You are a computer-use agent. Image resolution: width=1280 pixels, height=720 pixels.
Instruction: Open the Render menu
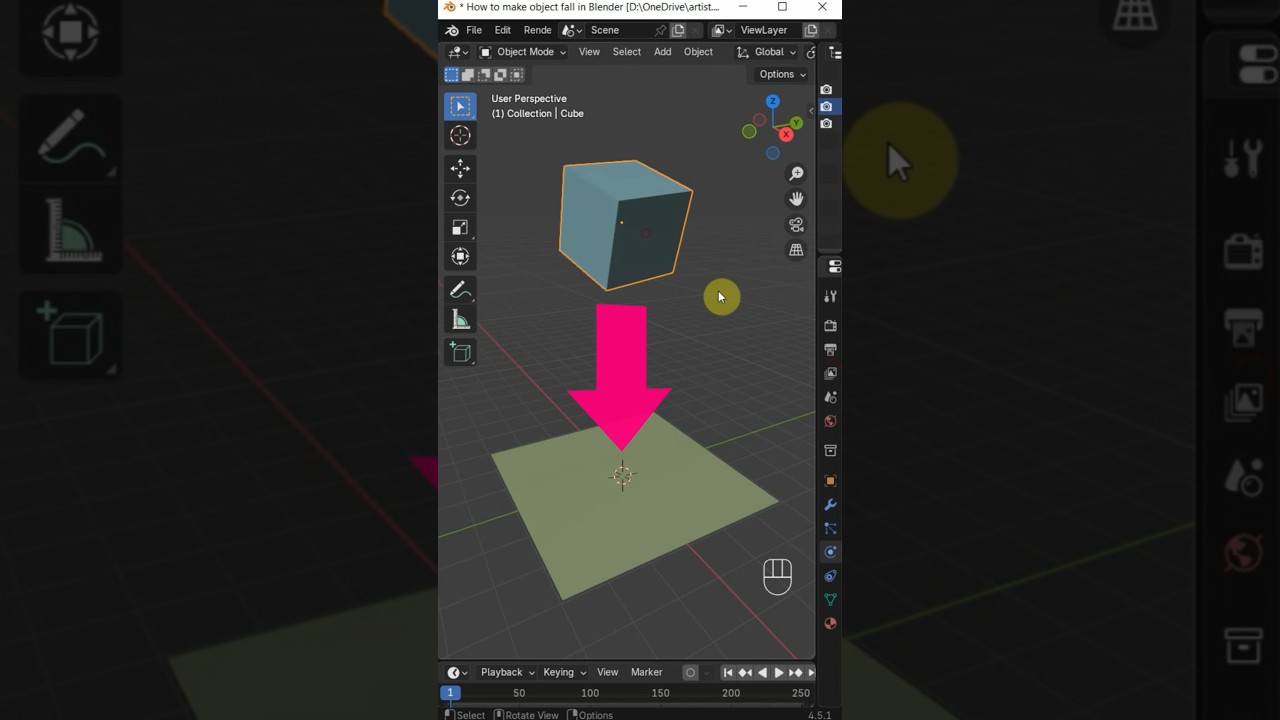coord(538,30)
